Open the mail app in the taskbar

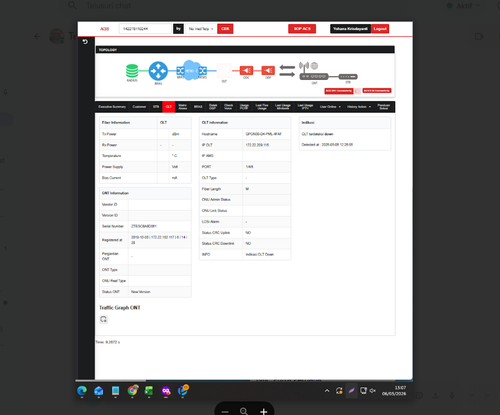point(99,390)
